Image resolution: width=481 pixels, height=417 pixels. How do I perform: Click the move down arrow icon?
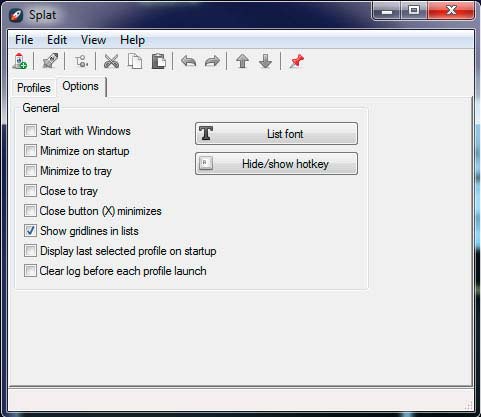(266, 61)
